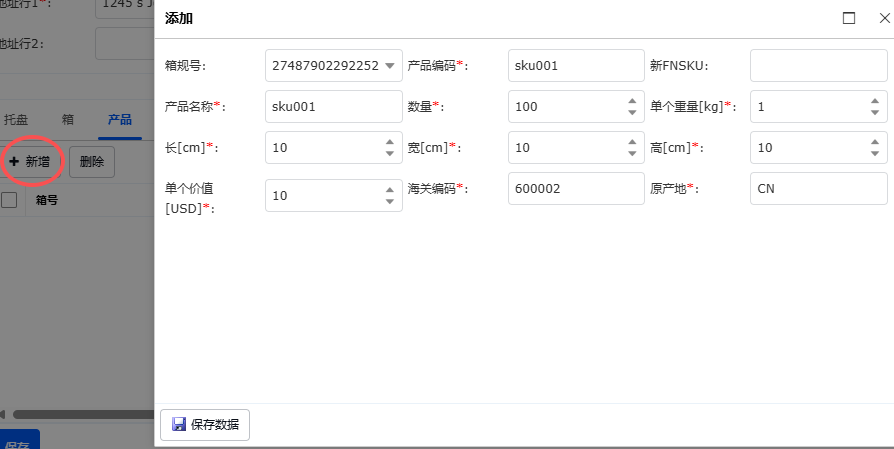Toggle the header checkbox beside 箱号 column

coord(9,200)
